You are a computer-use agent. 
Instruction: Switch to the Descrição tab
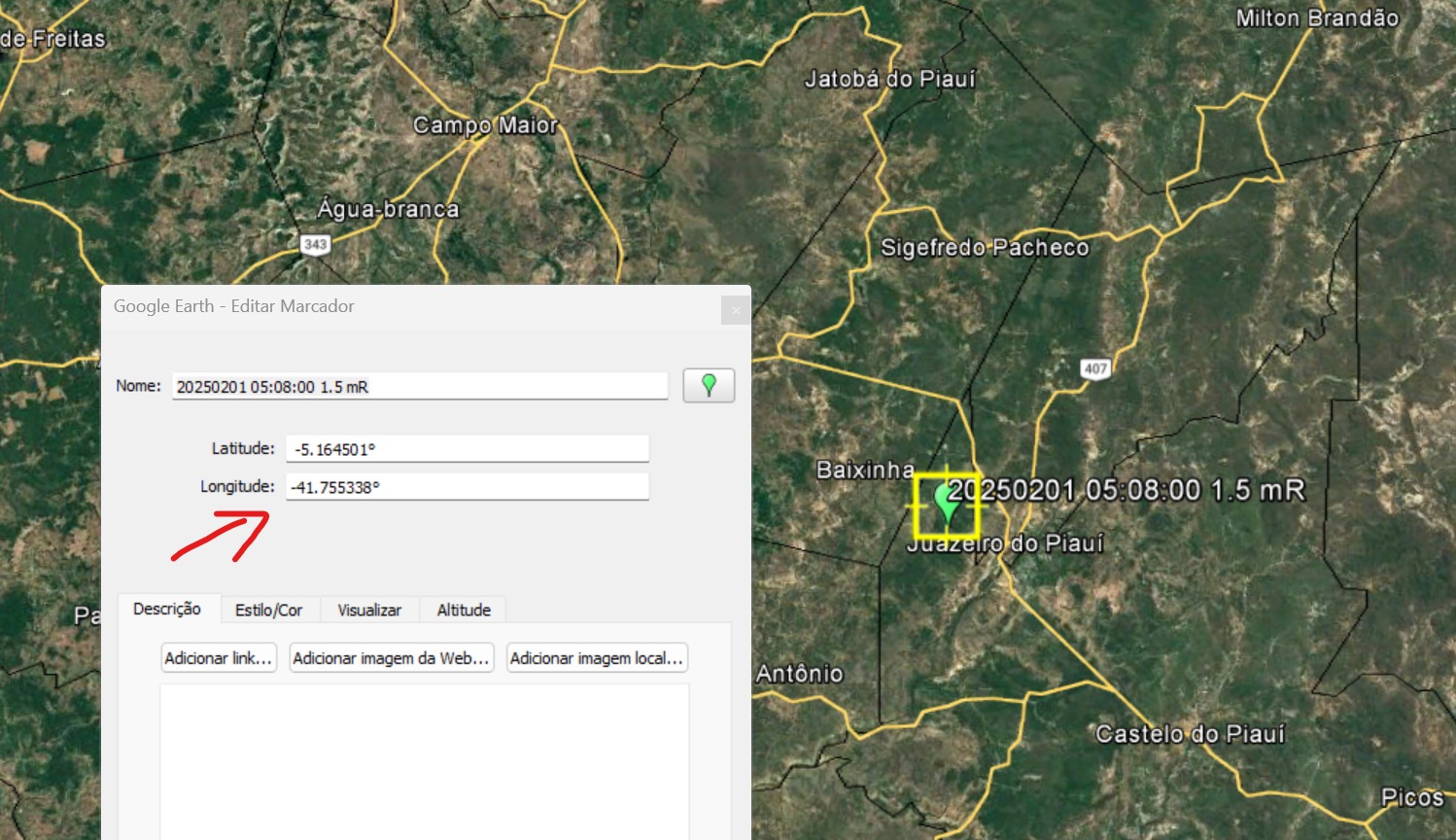point(167,610)
